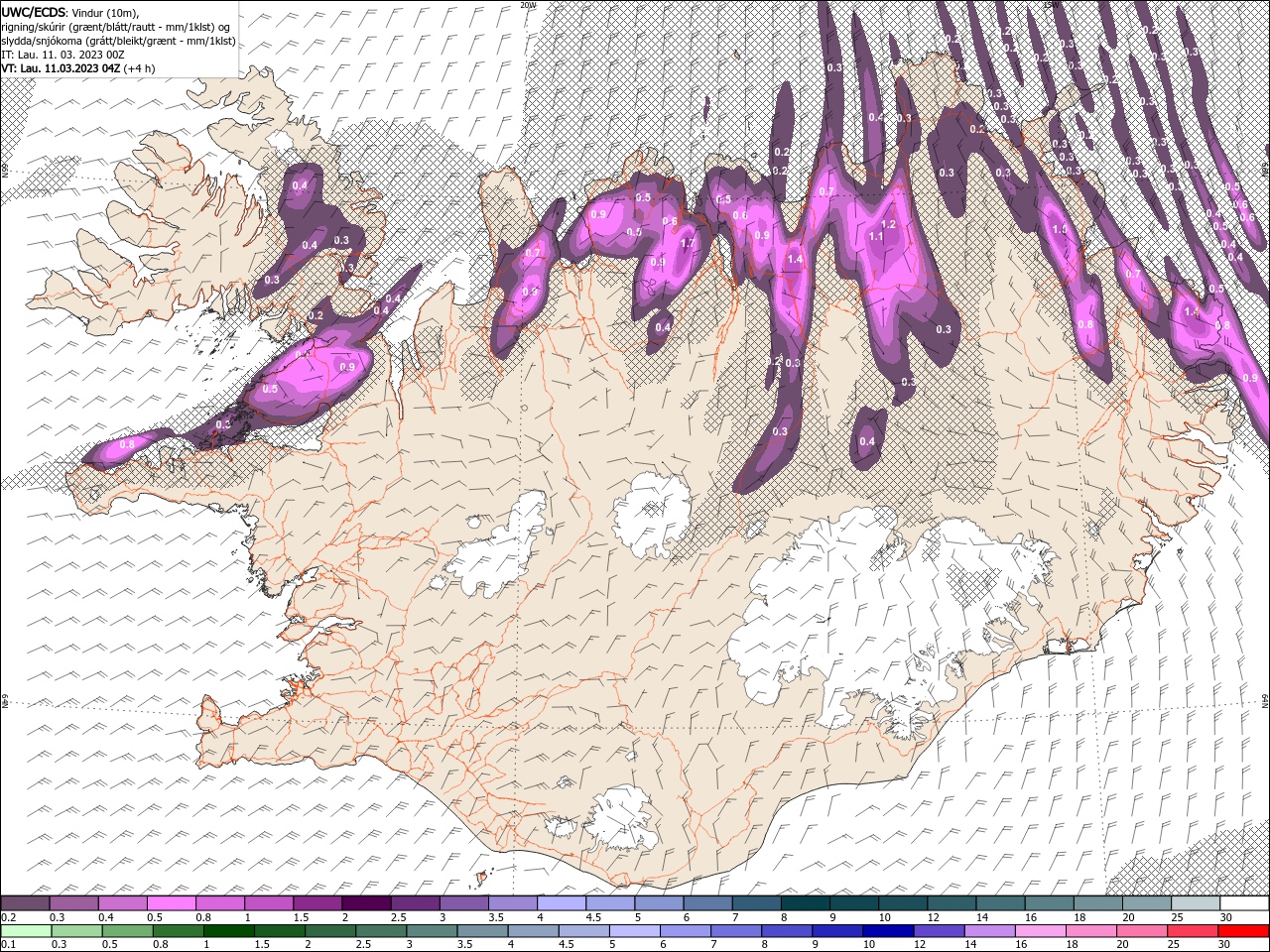
Task: Click the lower legend swatch labeled 6
Action: pos(686,930)
